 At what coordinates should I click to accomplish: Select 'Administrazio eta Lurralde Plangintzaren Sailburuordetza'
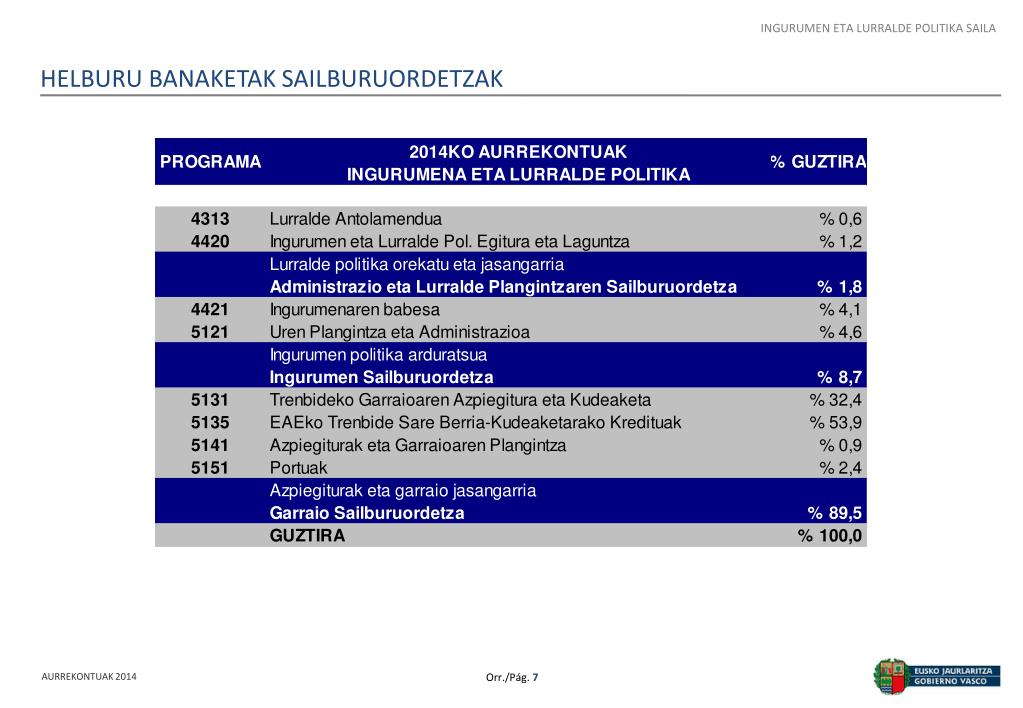click(x=503, y=287)
